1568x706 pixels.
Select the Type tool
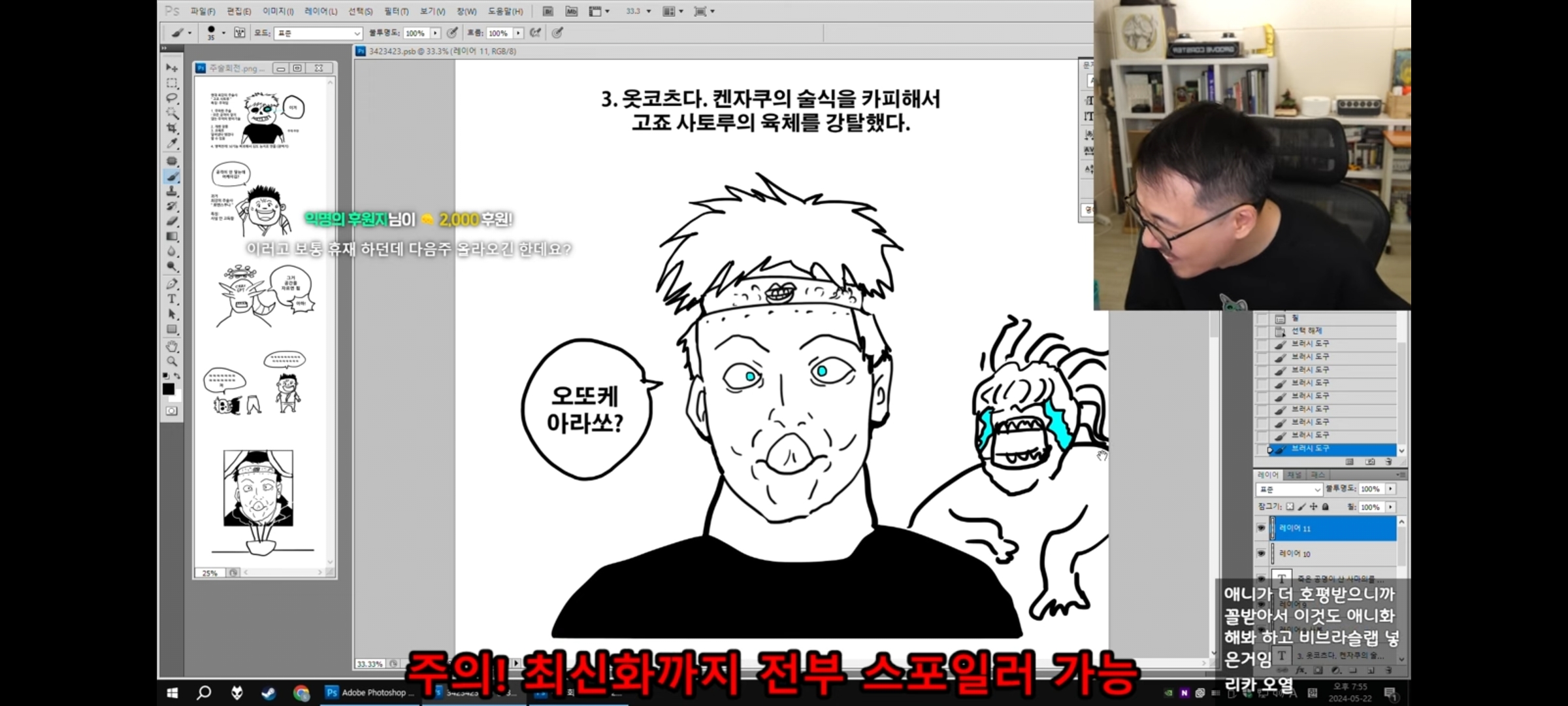(172, 299)
